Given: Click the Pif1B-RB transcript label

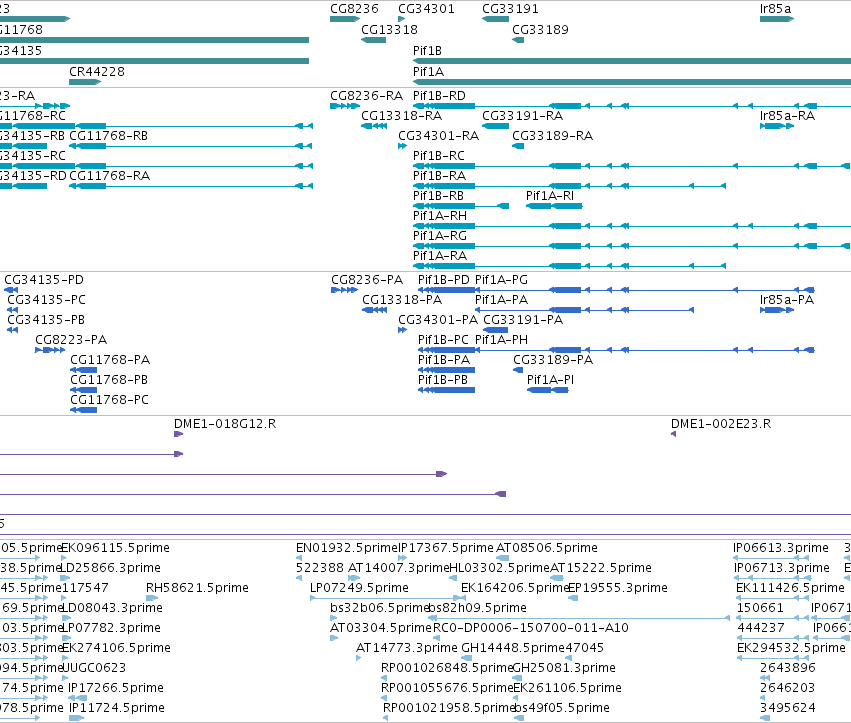Looking at the screenshot, I should coord(438,196).
